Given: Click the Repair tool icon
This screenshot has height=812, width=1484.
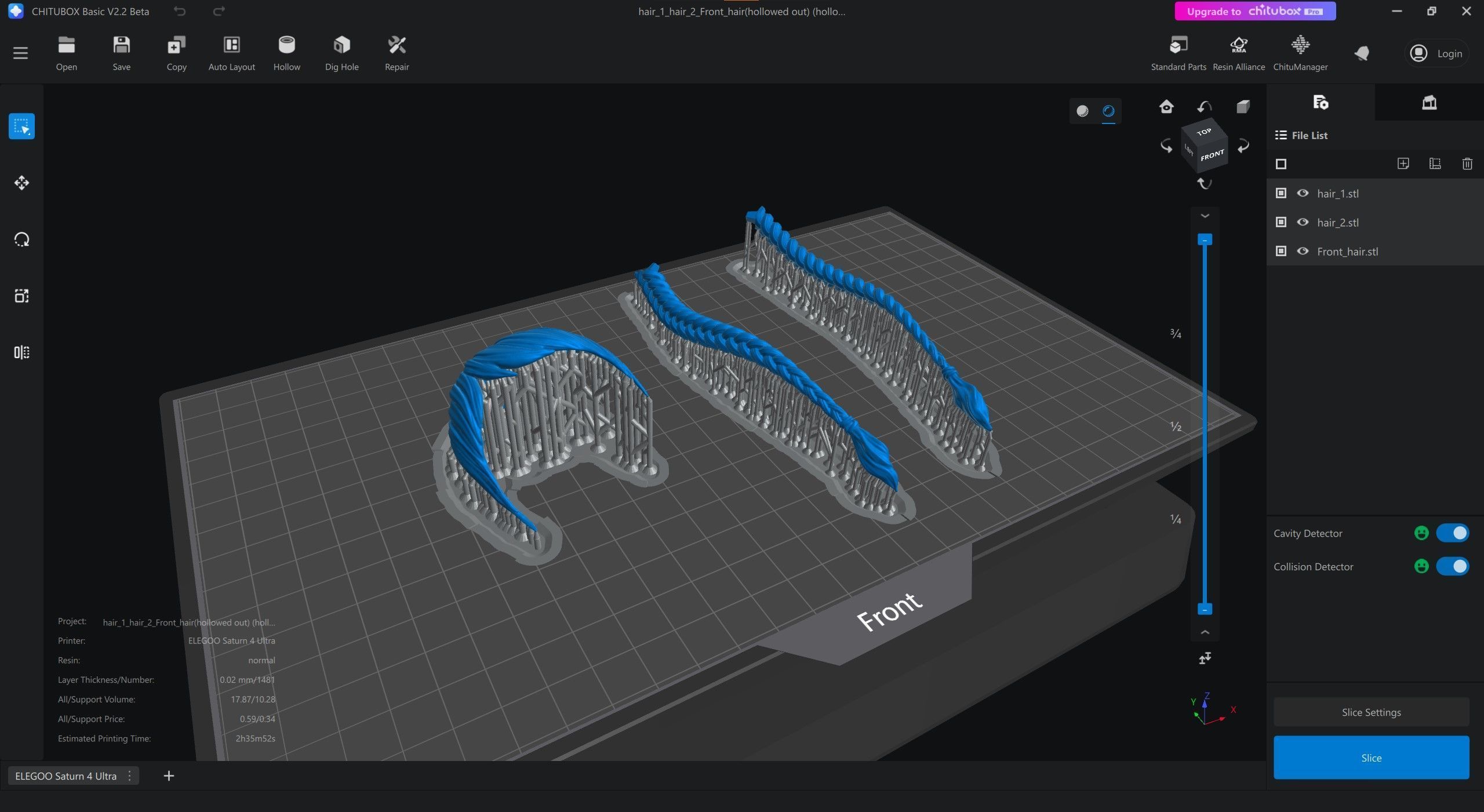Looking at the screenshot, I should [x=397, y=46].
